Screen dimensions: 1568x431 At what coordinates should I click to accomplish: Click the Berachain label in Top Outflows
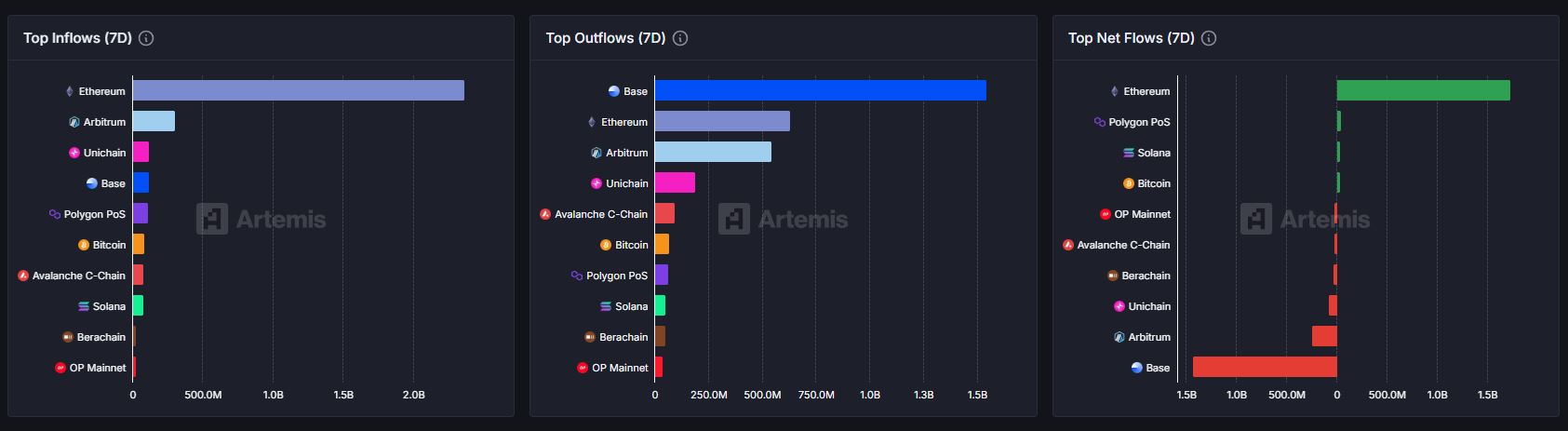click(623, 337)
